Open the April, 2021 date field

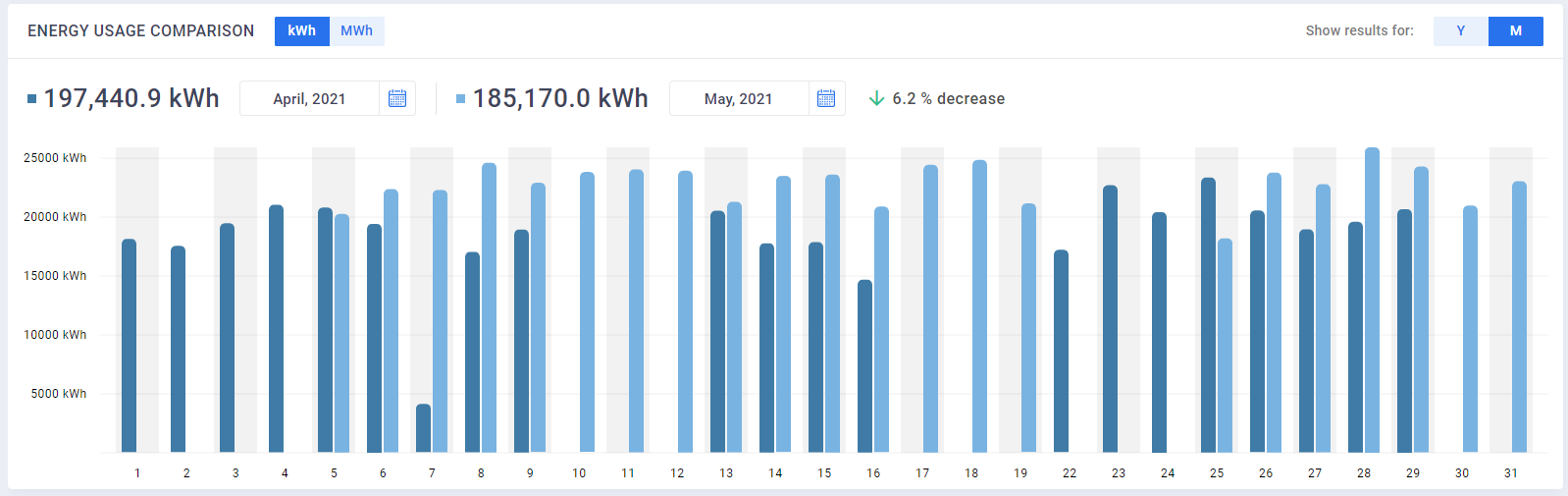309,98
